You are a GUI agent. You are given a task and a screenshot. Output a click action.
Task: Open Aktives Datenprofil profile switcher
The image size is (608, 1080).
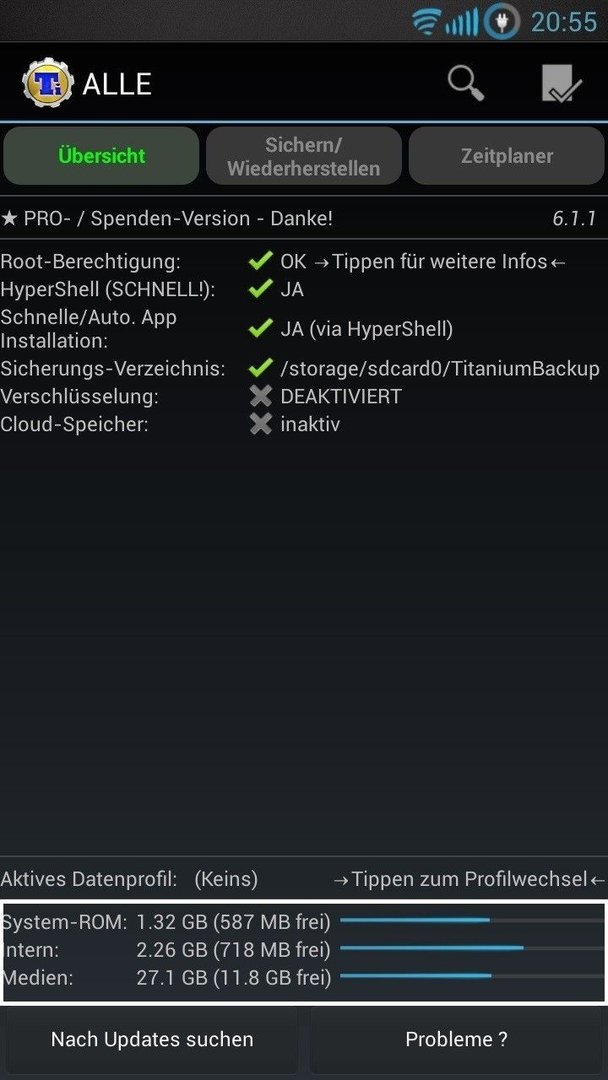point(304,879)
